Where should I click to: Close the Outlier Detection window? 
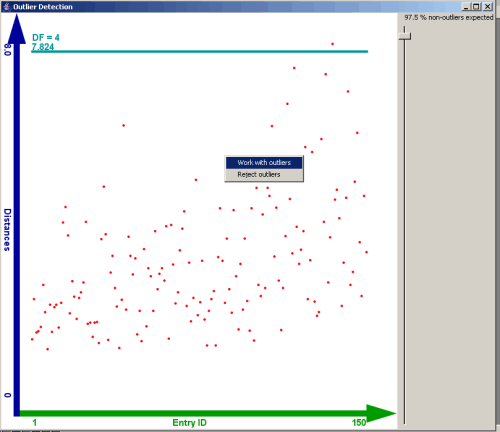[x=488, y=7]
